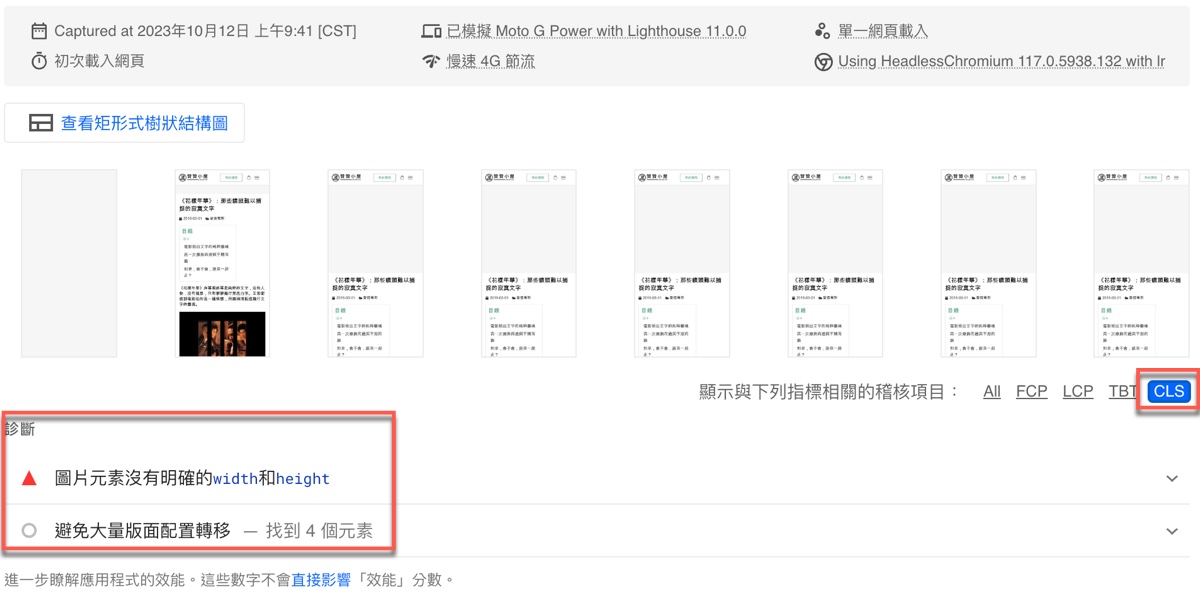Click the single page load icon beside 單一網頁載入
Viewport: 1200px width, 606px height.
[822, 31]
